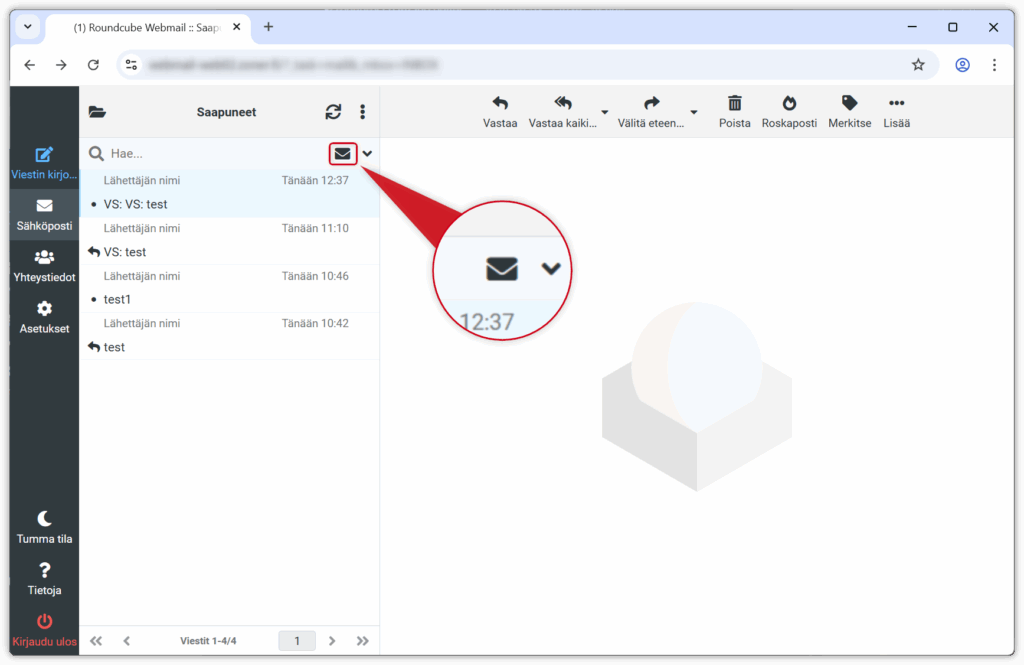
Task: Open Yhteystiedot contacts section
Action: click(44, 265)
